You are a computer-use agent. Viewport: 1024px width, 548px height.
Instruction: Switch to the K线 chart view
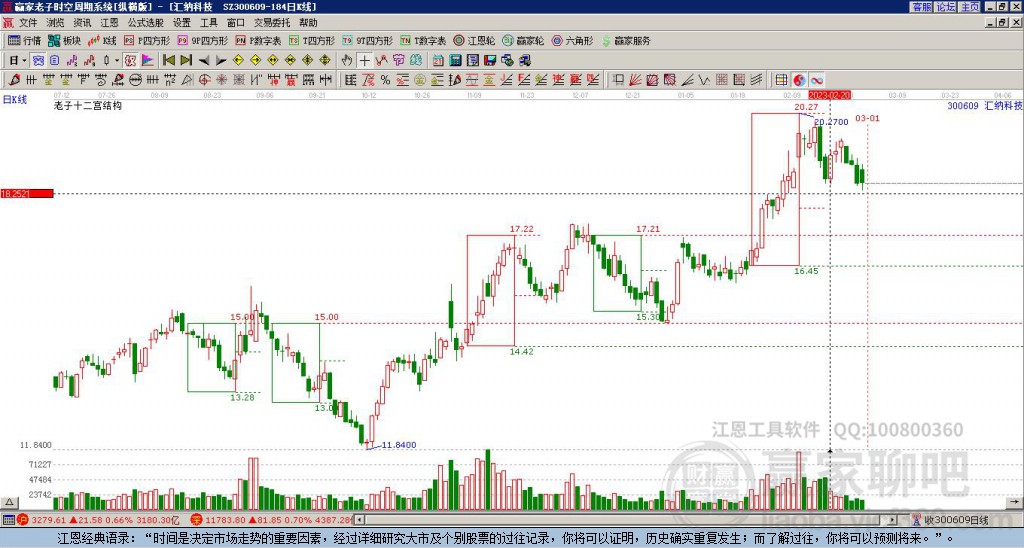(103, 40)
